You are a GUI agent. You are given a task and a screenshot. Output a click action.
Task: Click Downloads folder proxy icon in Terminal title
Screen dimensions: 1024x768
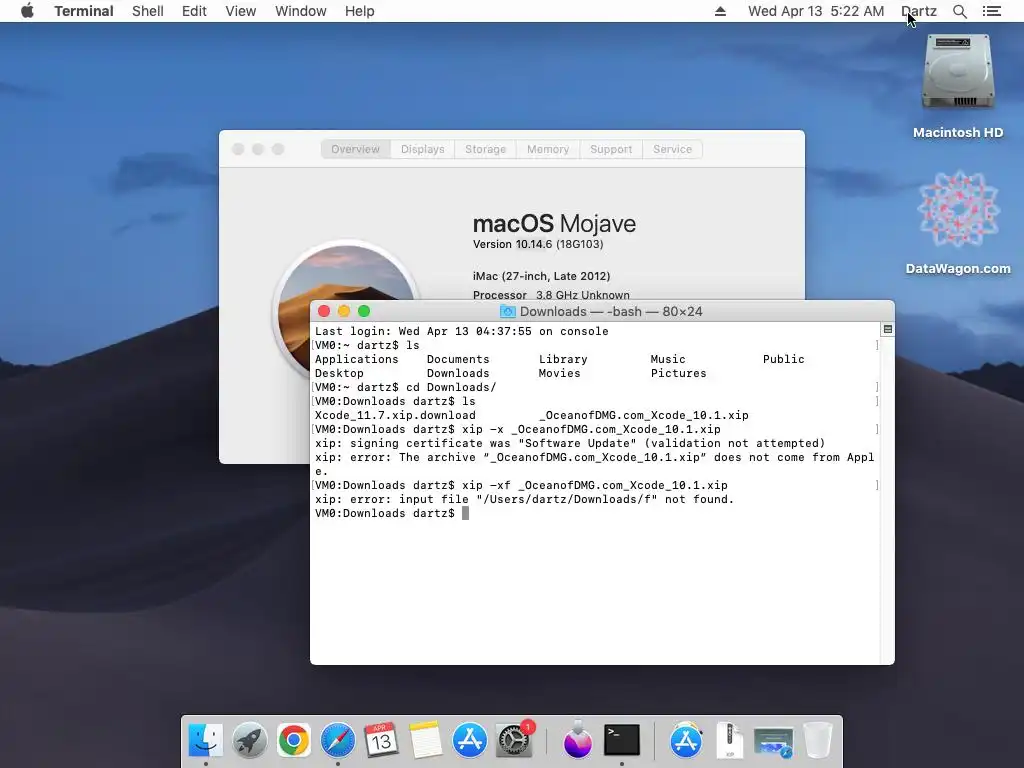click(x=507, y=312)
